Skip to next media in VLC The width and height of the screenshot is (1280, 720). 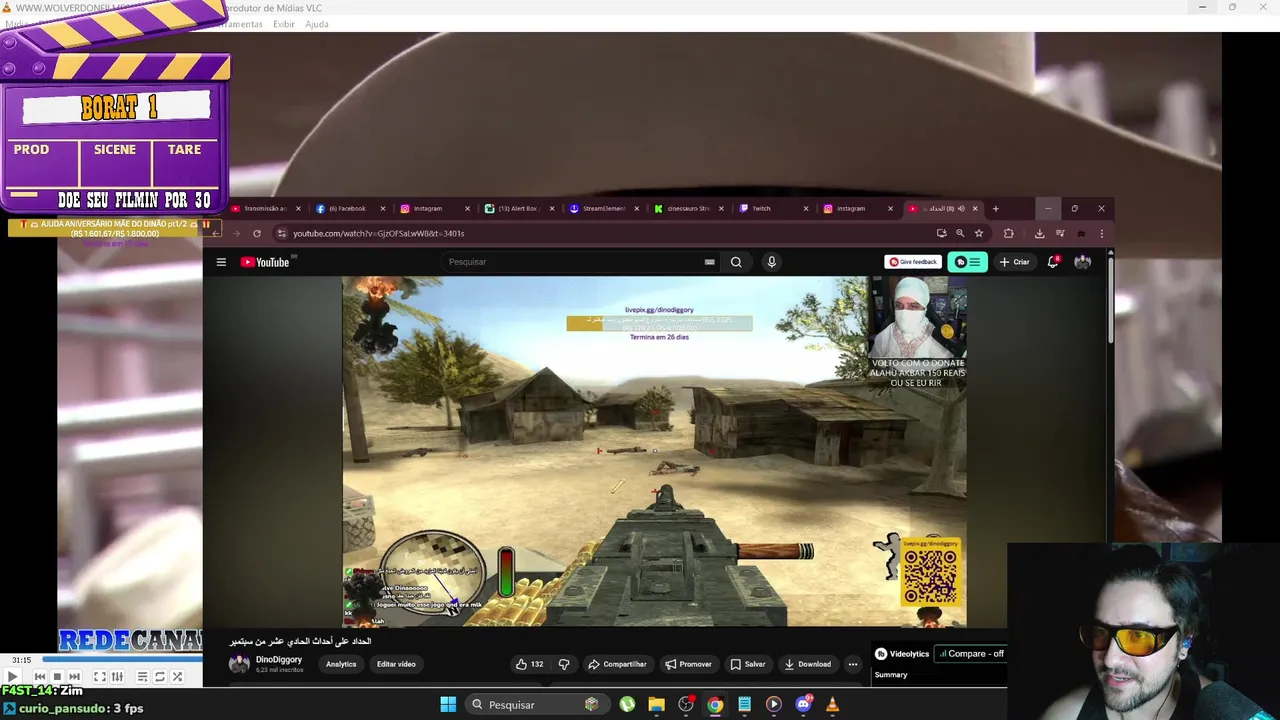pyautogui.click(x=74, y=677)
